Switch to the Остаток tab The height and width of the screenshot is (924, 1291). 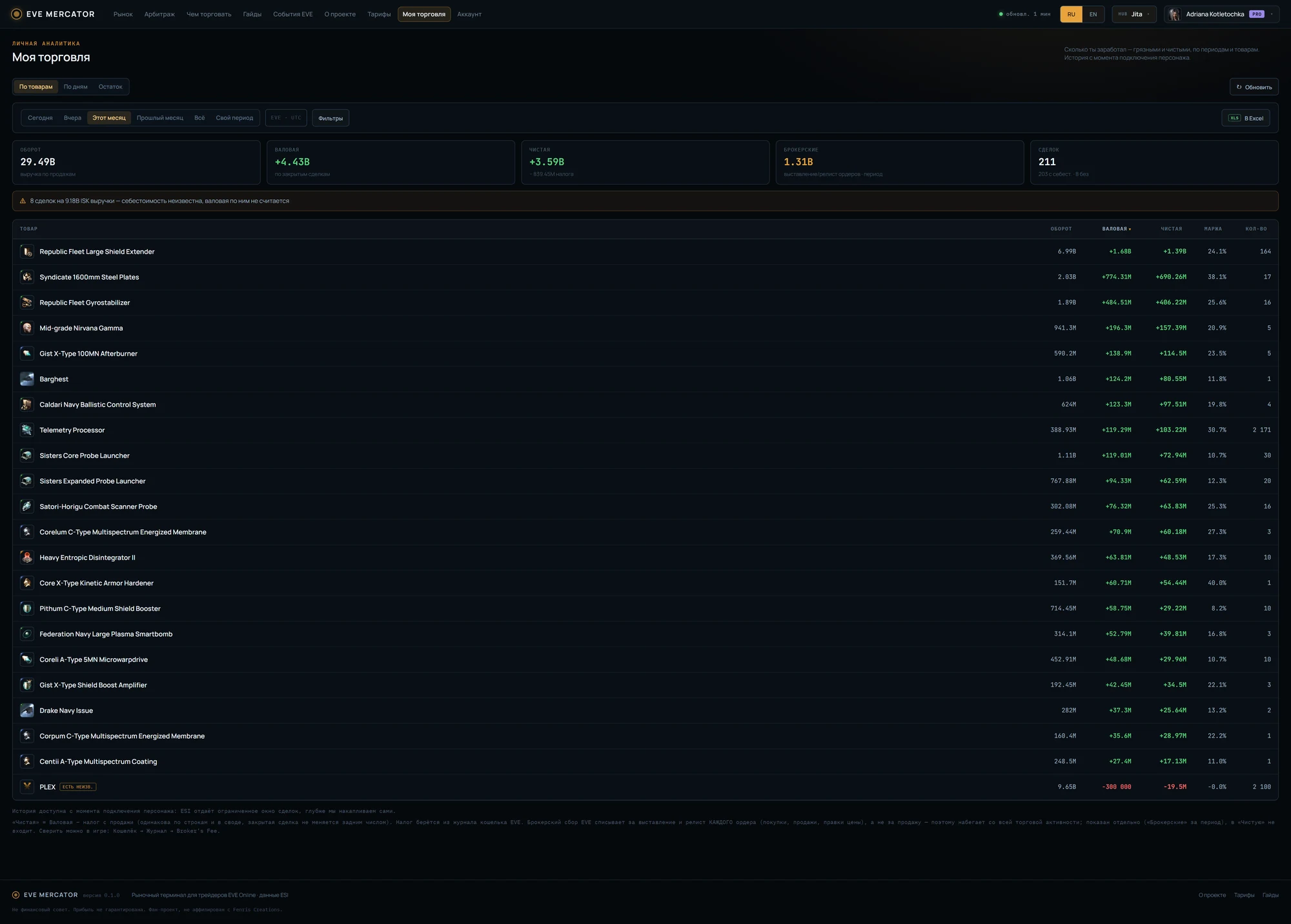coord(110,86)
